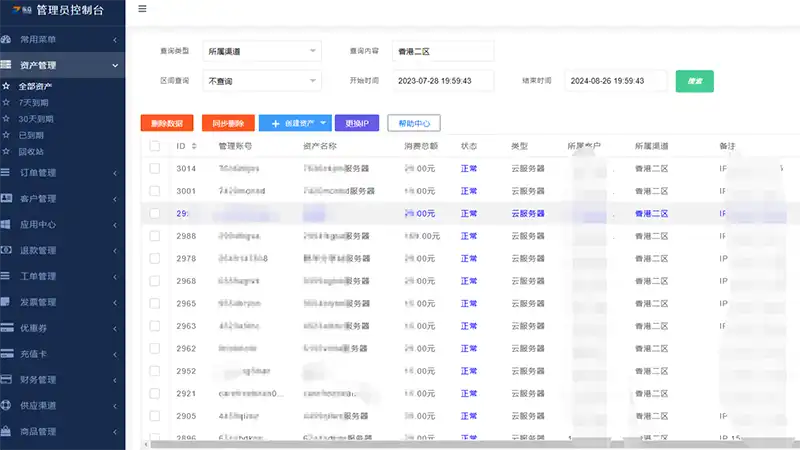Click the 优惠券 card icon
Screen dimensions: 800x450
tap(7, 328)
